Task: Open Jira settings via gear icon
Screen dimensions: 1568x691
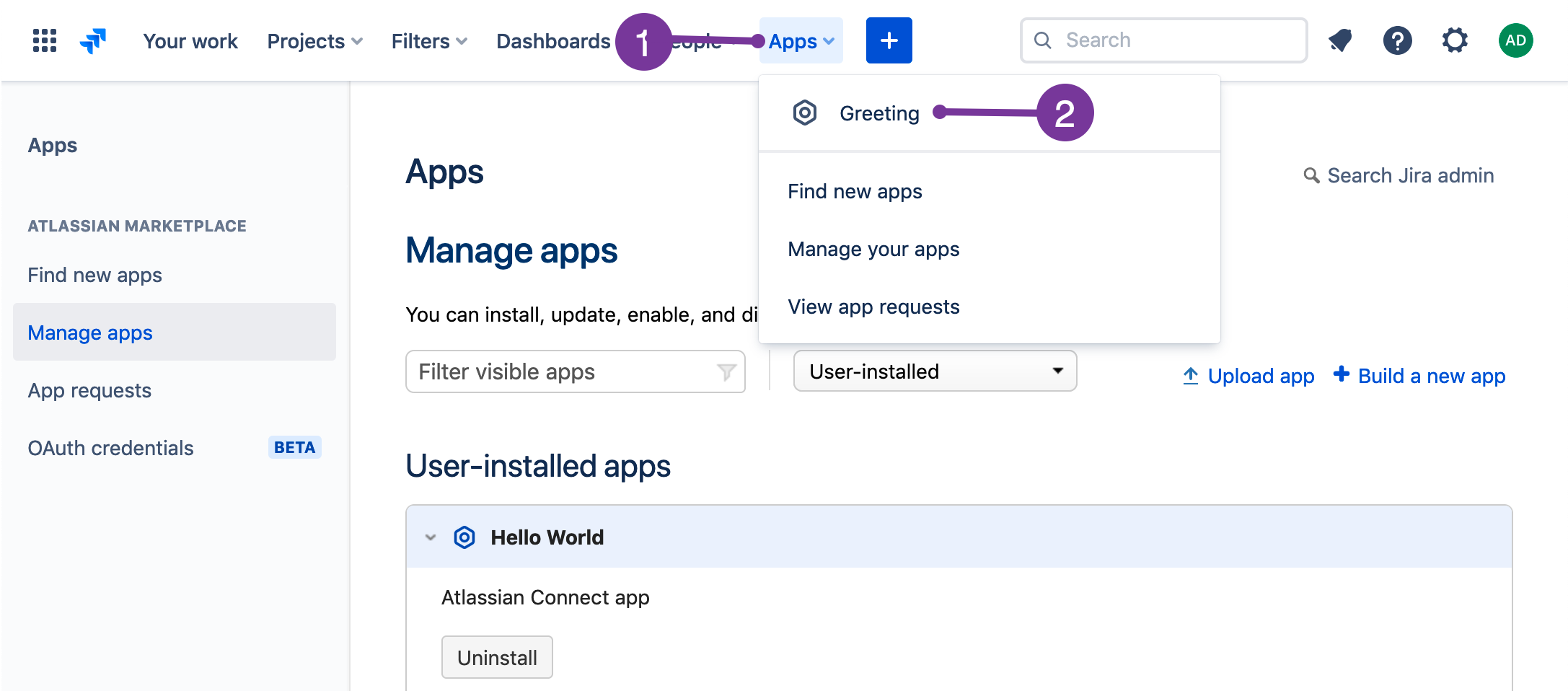Action: coord(1455,40)
